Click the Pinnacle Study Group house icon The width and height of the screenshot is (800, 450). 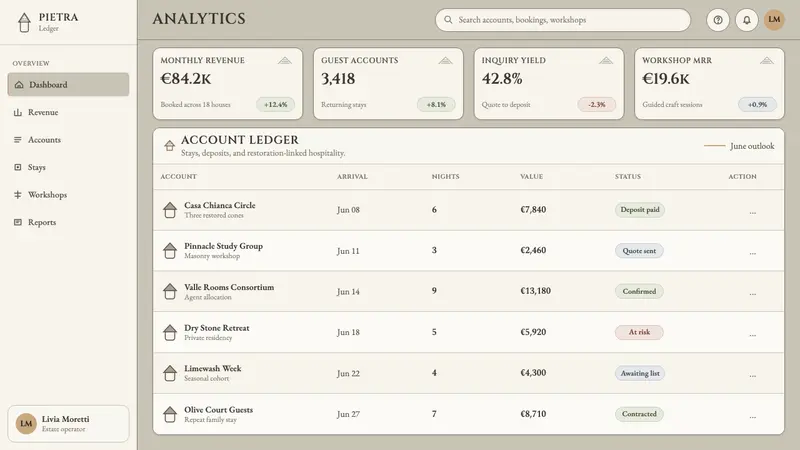click(x=170, y=251)
